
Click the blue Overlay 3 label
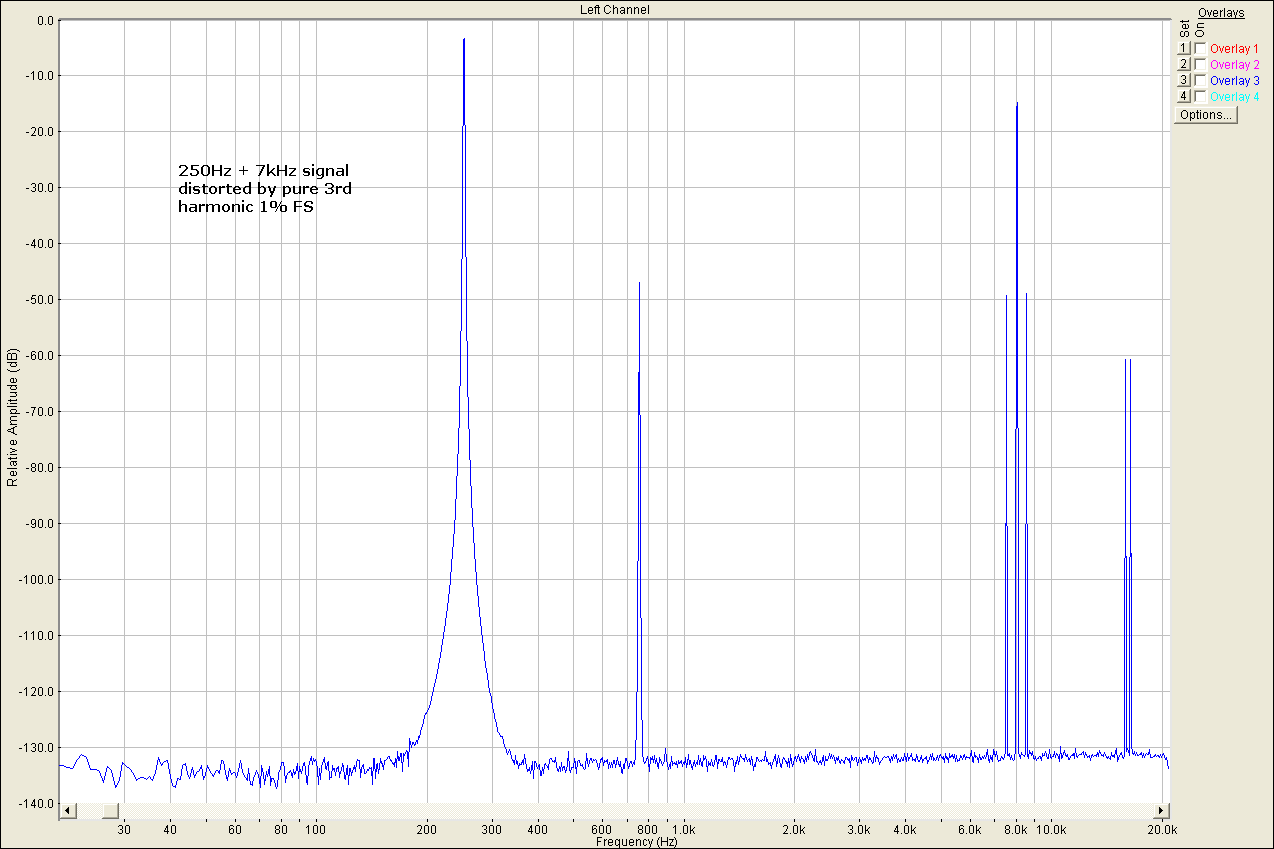pos(1234,81)
